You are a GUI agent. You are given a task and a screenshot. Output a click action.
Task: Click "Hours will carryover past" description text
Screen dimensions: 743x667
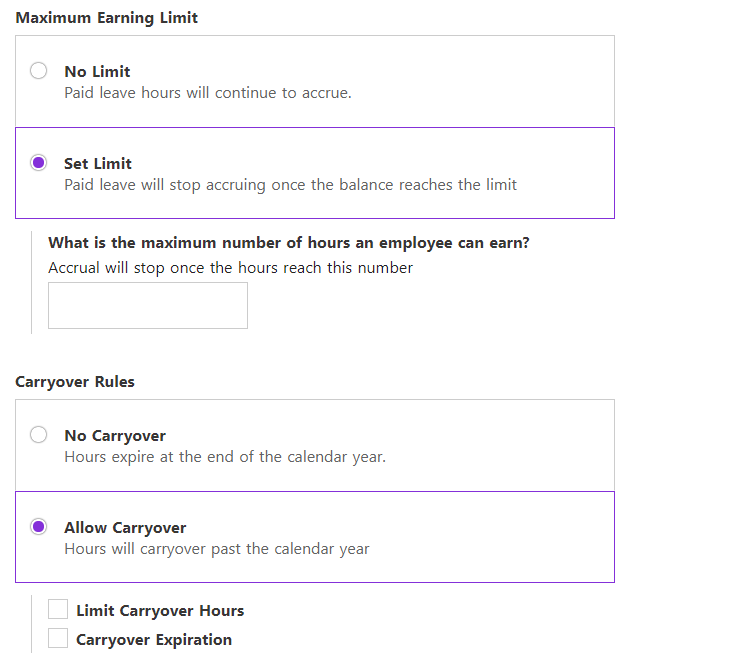(x=217, y=549)
